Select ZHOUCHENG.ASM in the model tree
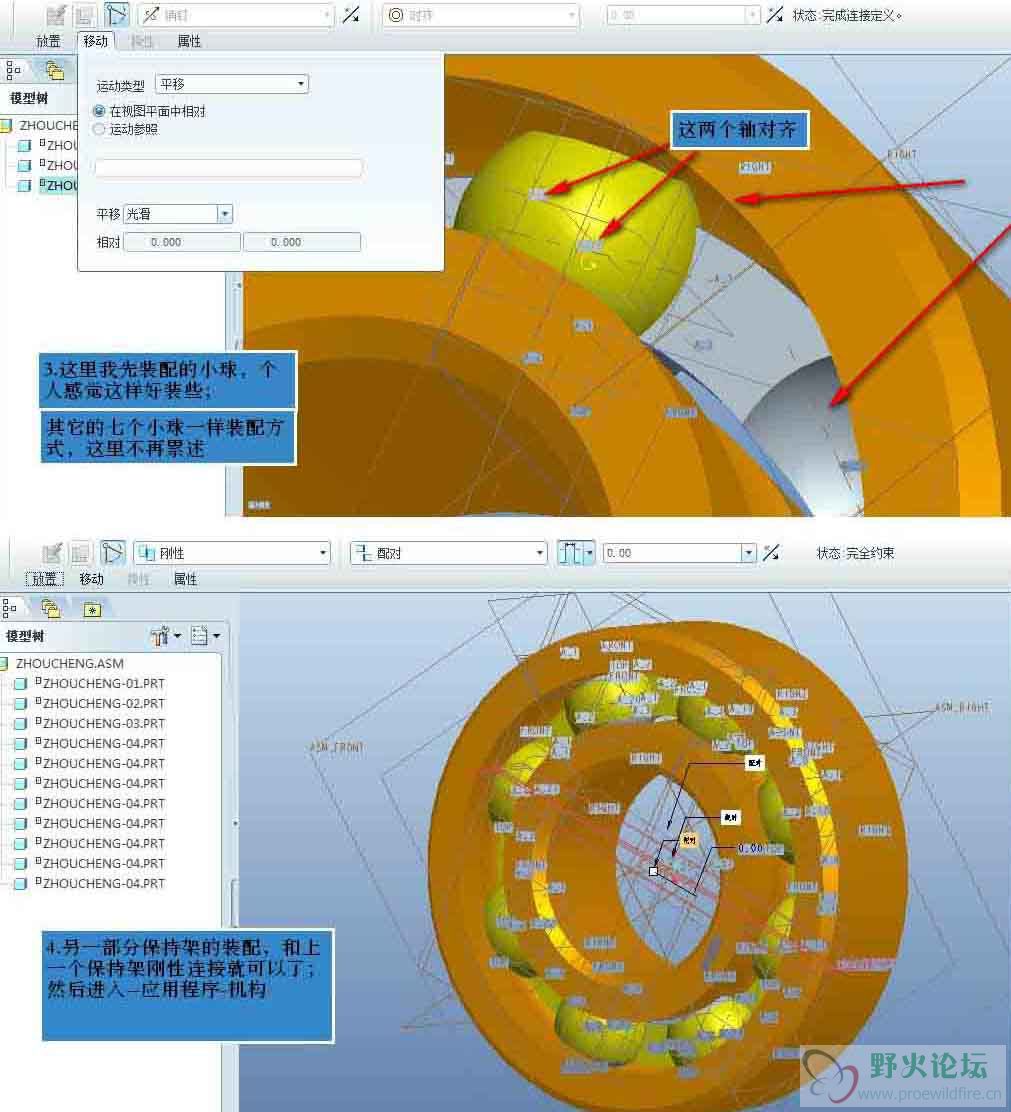The height and width of the screenshot is (1112, 1011). click(x=69, y=664)
